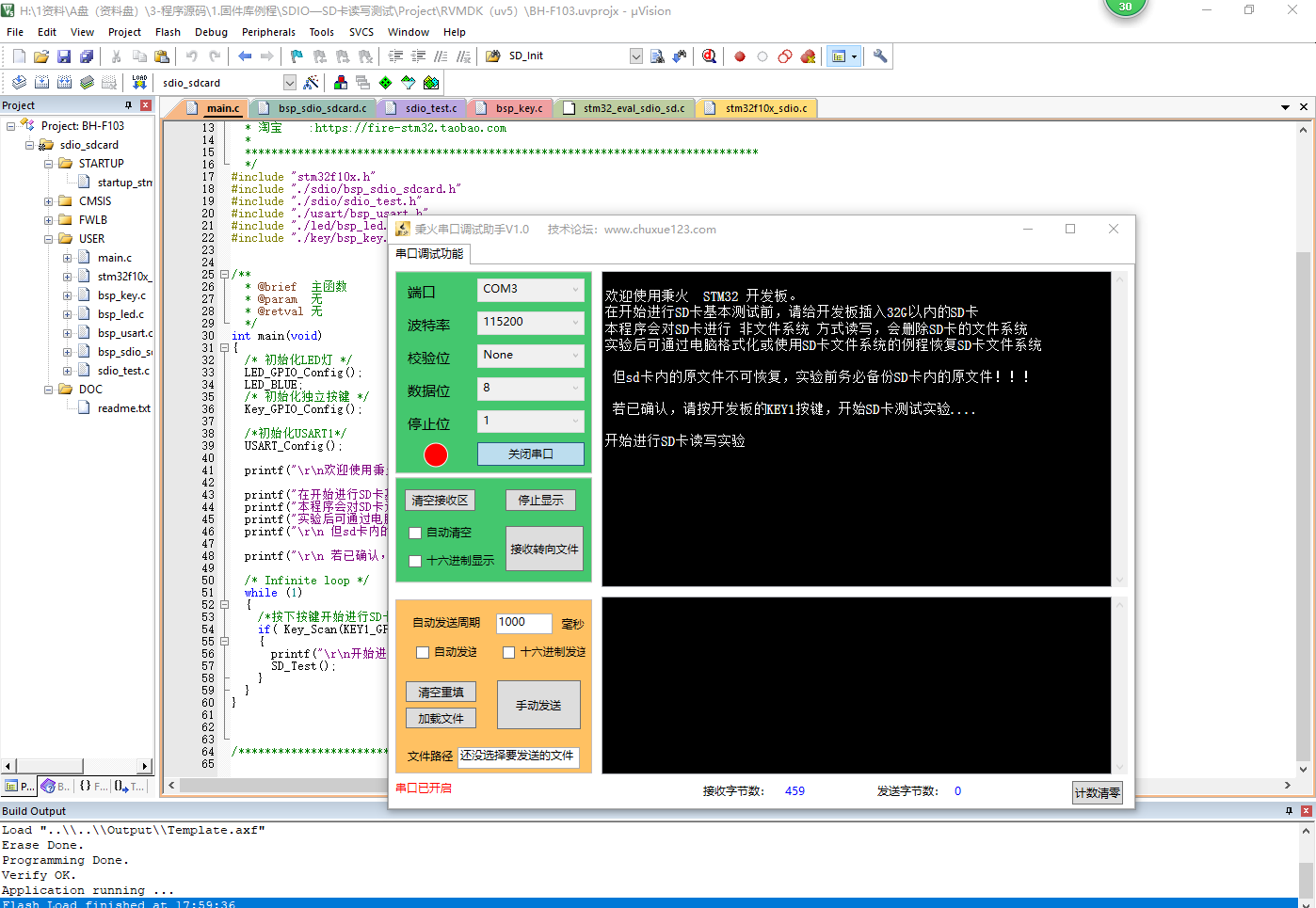This screenshot has height=908, width=1316.
Task: Insert a bookmark with the blue flag icon
Action: (x=296, y=56)
